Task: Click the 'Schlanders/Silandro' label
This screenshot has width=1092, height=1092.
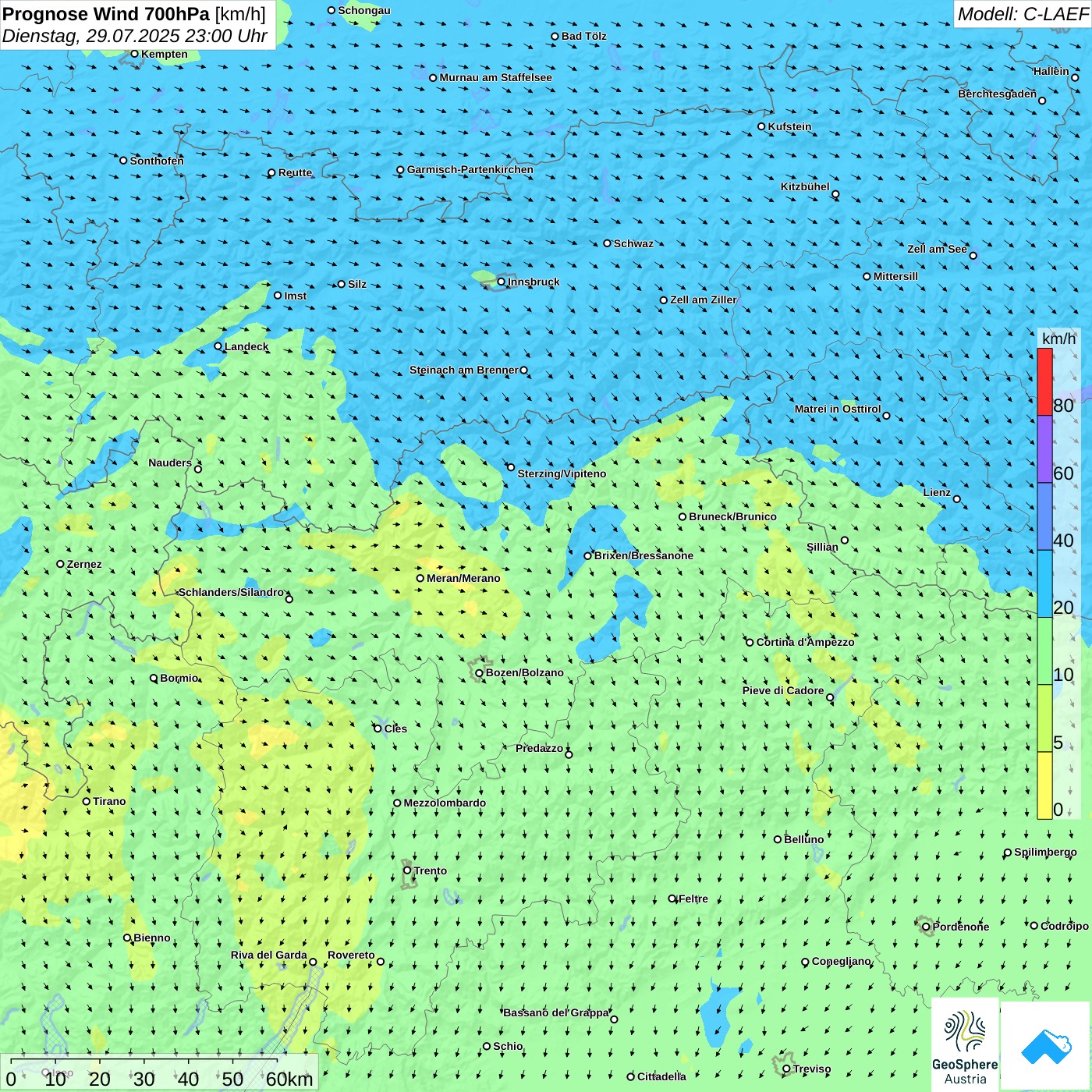Action: 232,592
